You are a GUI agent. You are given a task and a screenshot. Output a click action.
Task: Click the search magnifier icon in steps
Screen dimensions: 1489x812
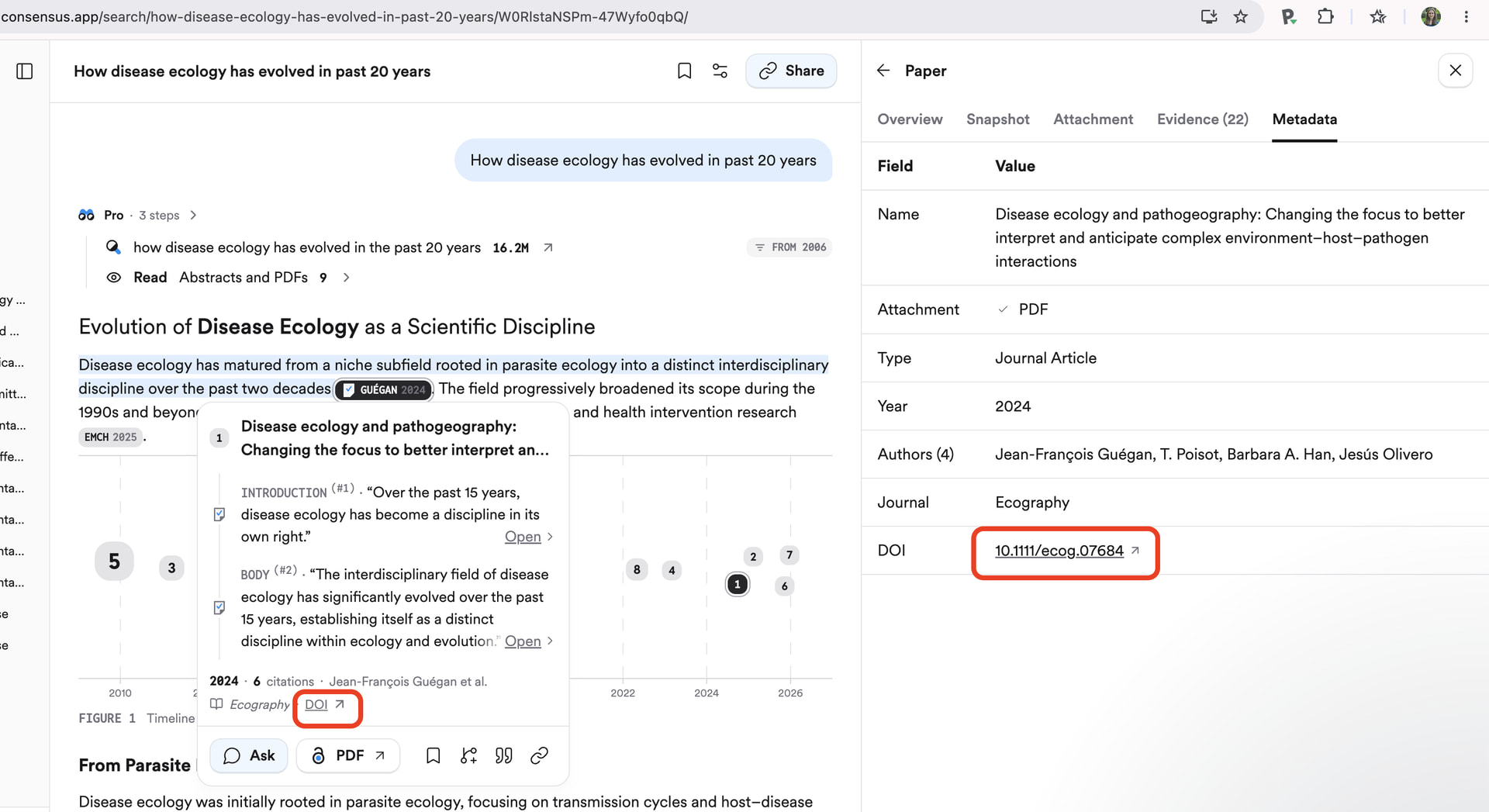tap(113, 247)
